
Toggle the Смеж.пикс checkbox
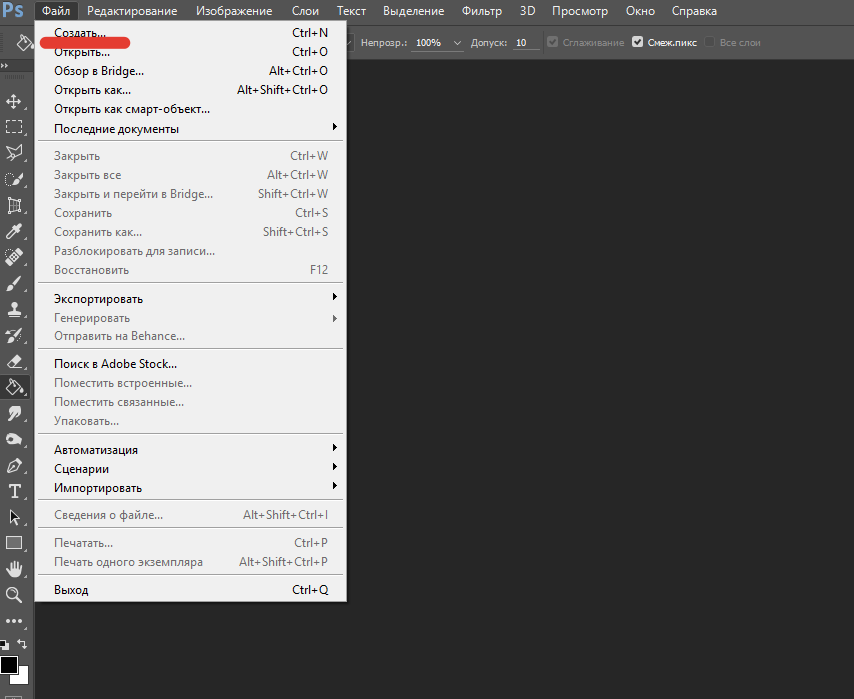click(x=637, y=42)
